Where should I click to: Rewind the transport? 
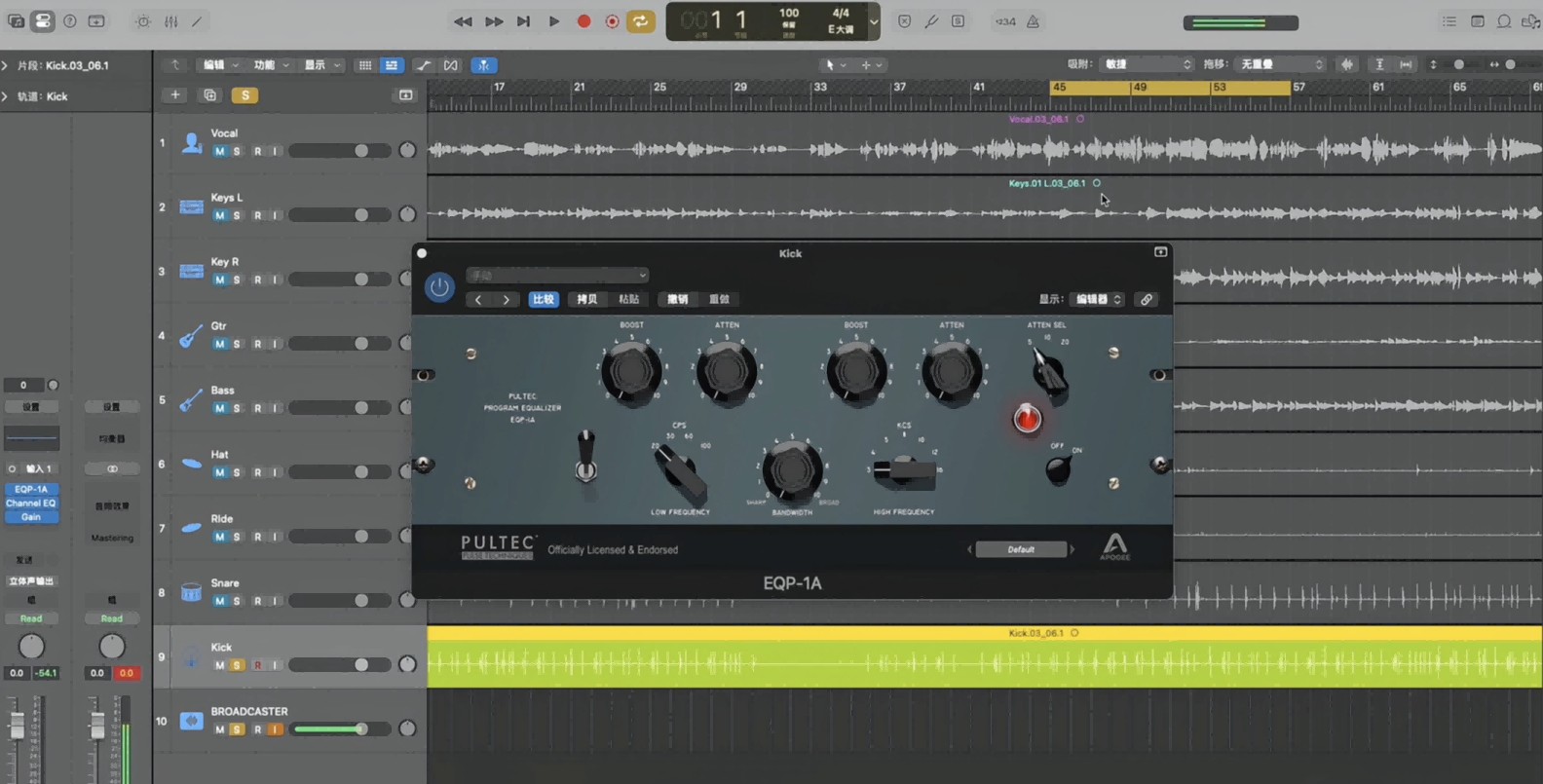463,21
